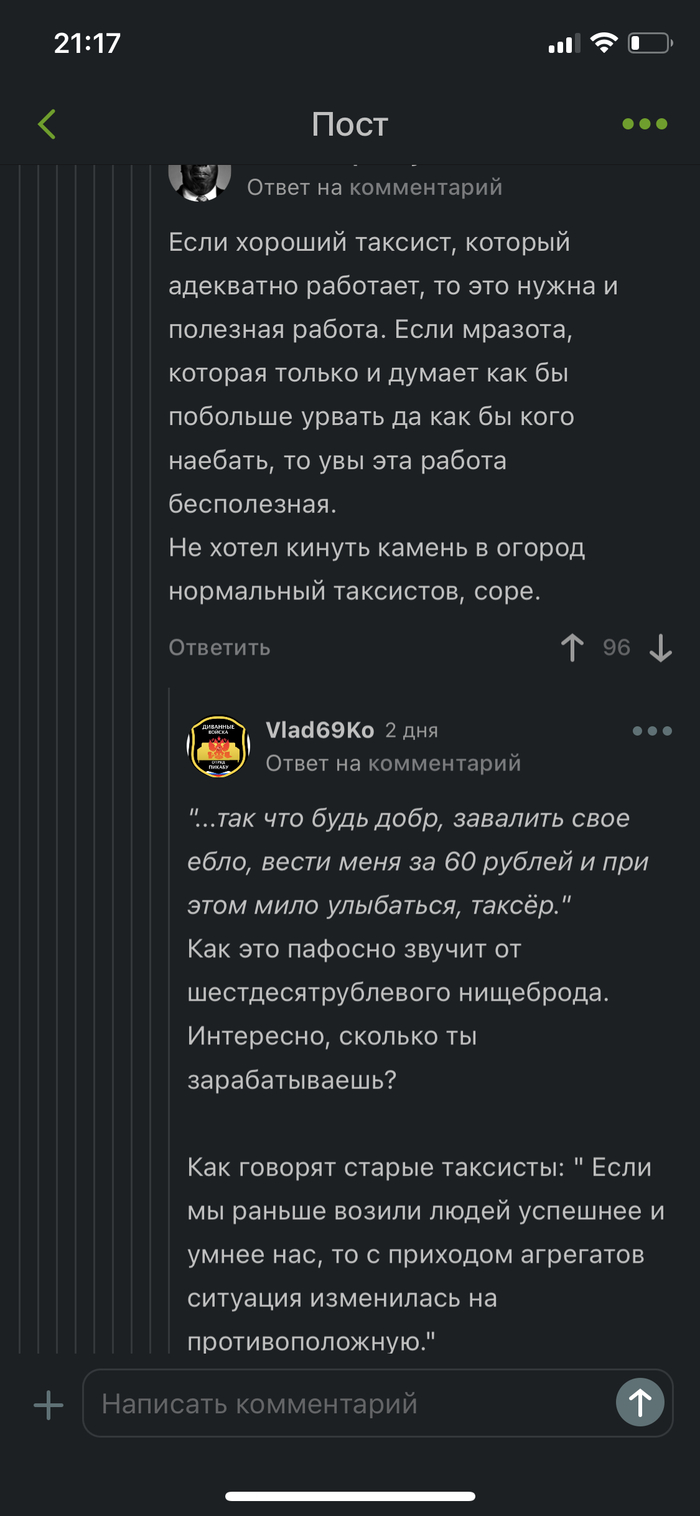The image size is (700, 1516).
Task: Click the plus icon near the comment field
Action: click(x=46, y=1403)
